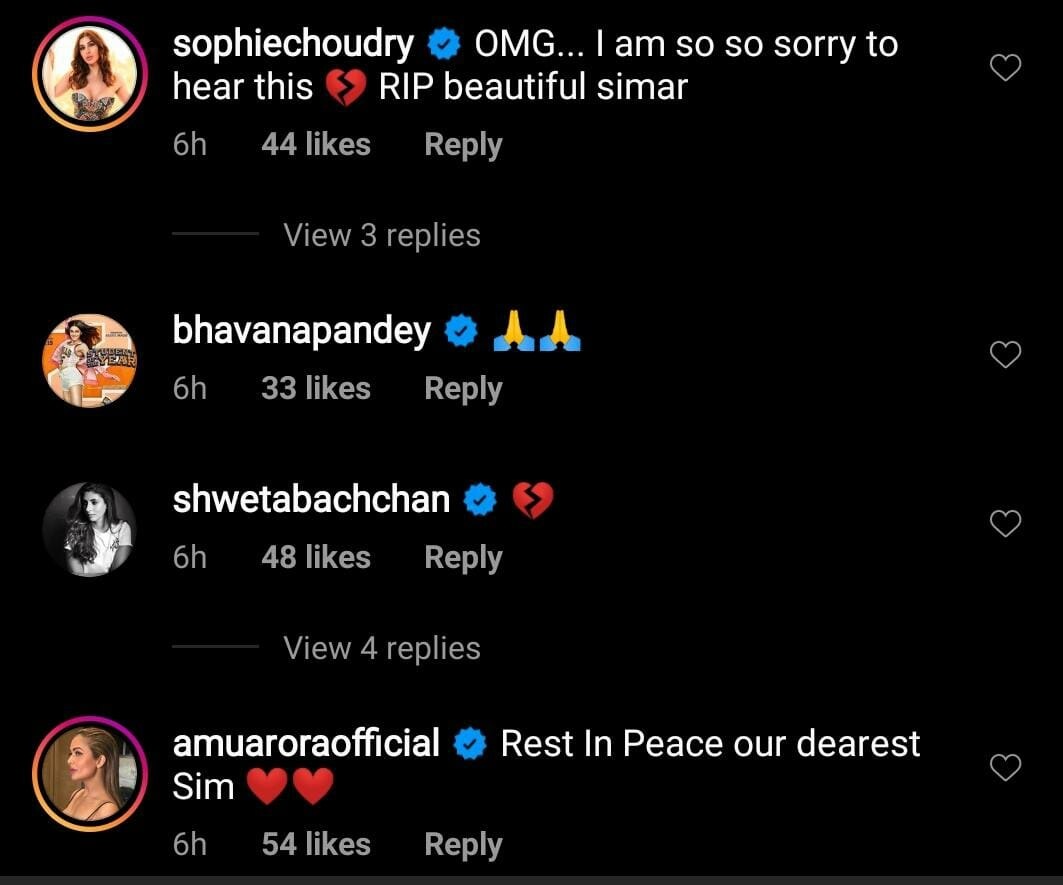Open amuaroraofficial's profile picture
This screenshot has width=1063, height=885.
tap(90, 773)
